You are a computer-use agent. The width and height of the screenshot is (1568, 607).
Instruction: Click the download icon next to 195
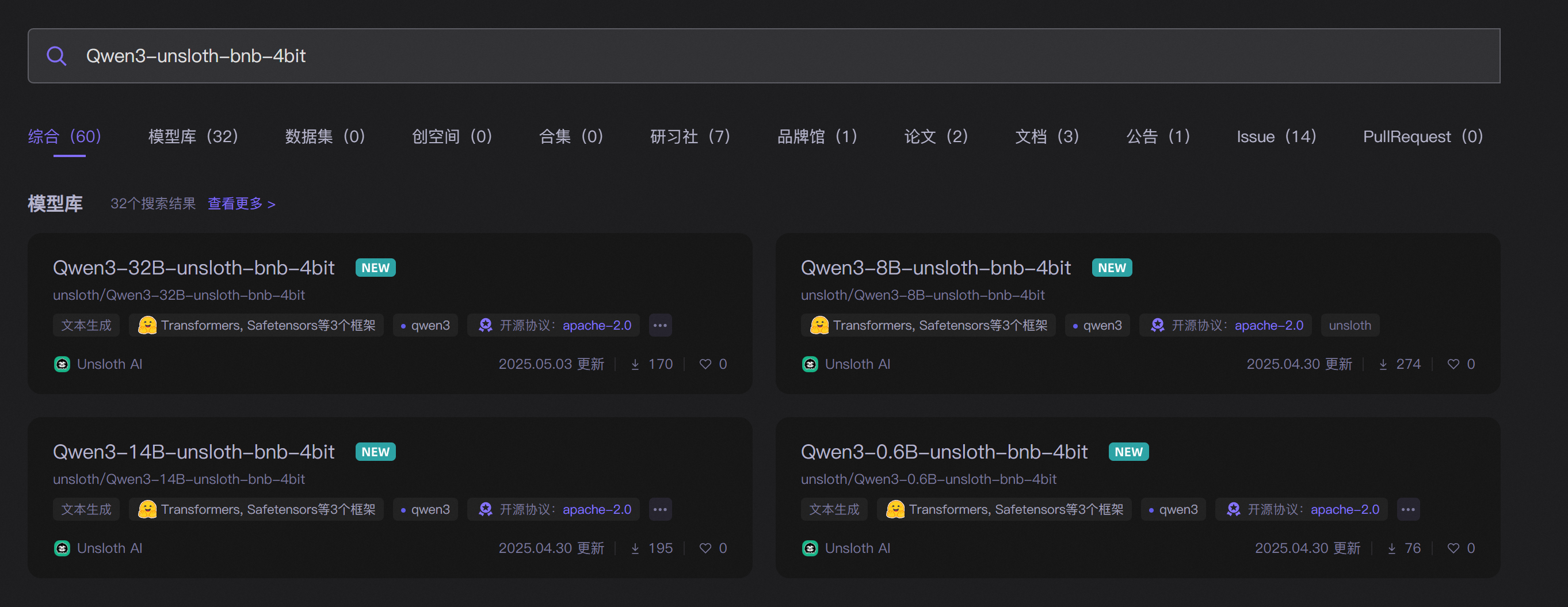pos(635,548)
